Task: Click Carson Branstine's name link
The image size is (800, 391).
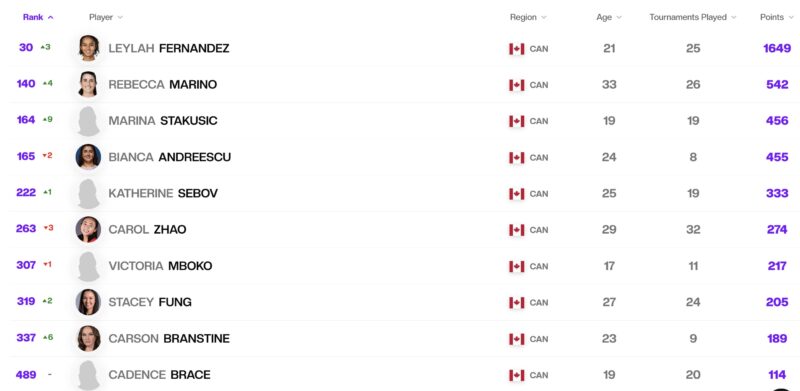Action: pyautogui.click(x=169, y=339)
